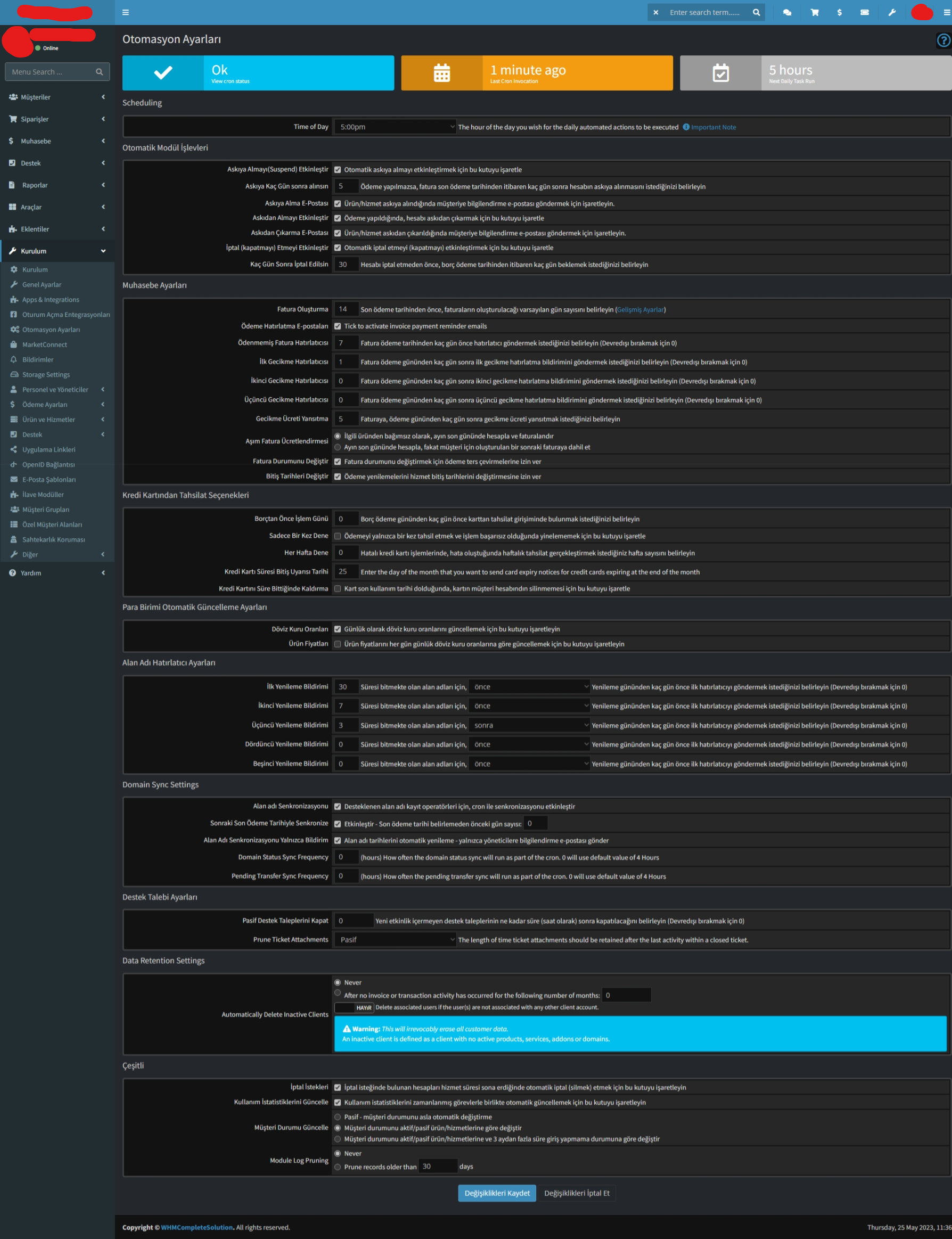Expand the Müşteriler sidebar menu
Viewport: 952px width, 1239px height.
56,97
